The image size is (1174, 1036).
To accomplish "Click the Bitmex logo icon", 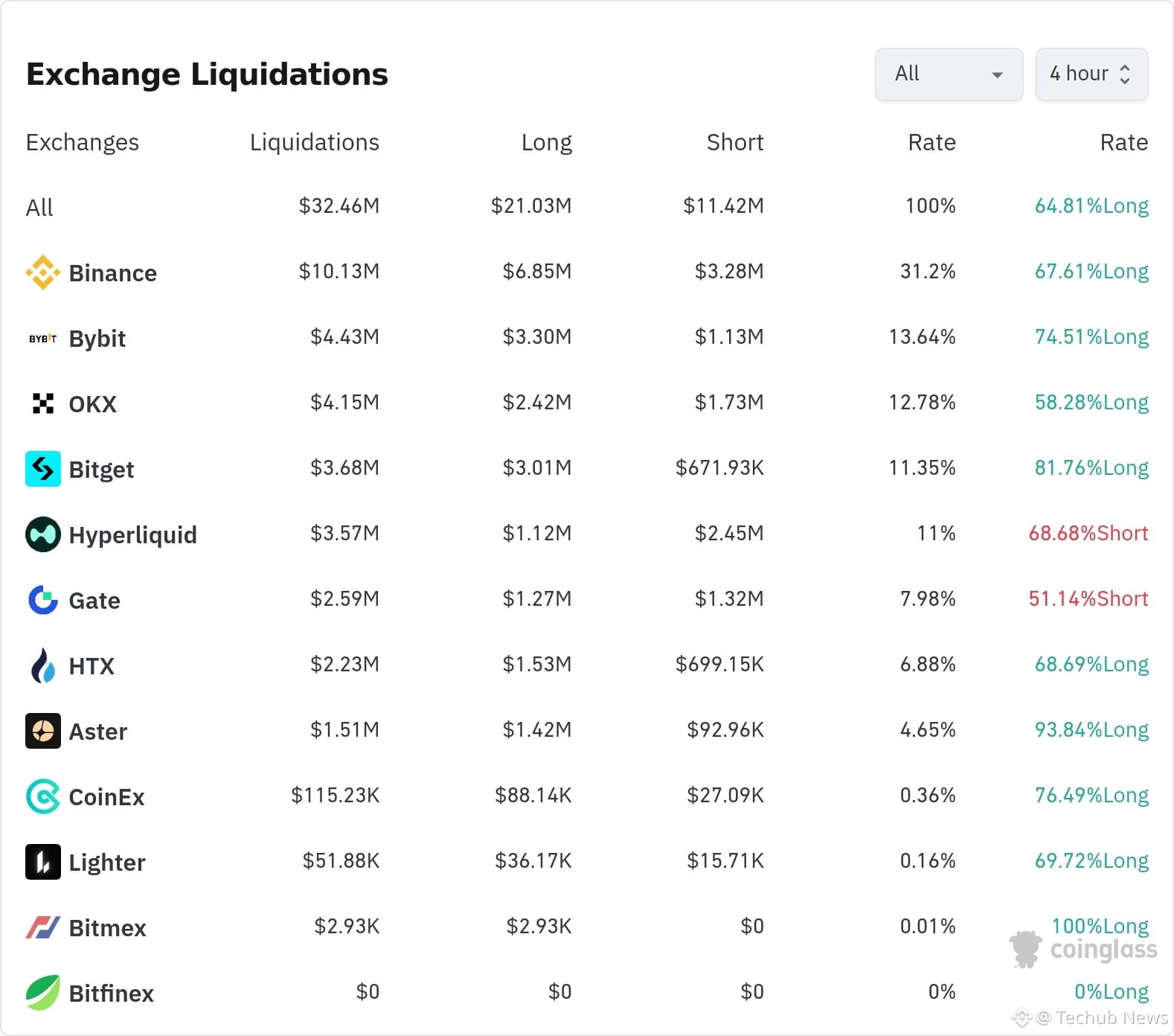I will [43, 927].
